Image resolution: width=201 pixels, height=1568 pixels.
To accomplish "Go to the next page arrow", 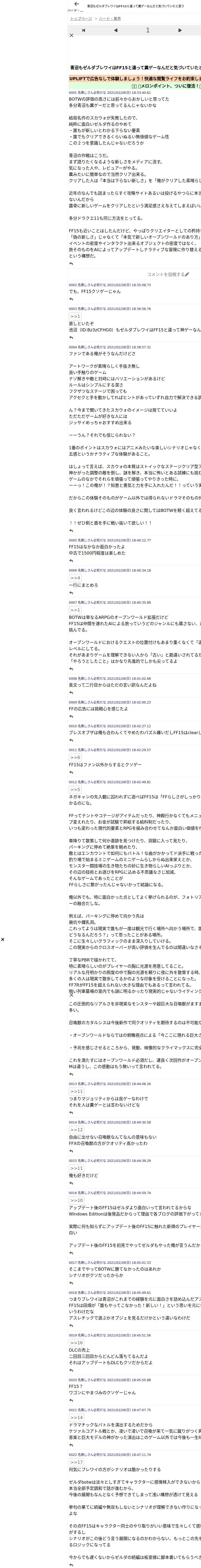I will click(180, 30).
